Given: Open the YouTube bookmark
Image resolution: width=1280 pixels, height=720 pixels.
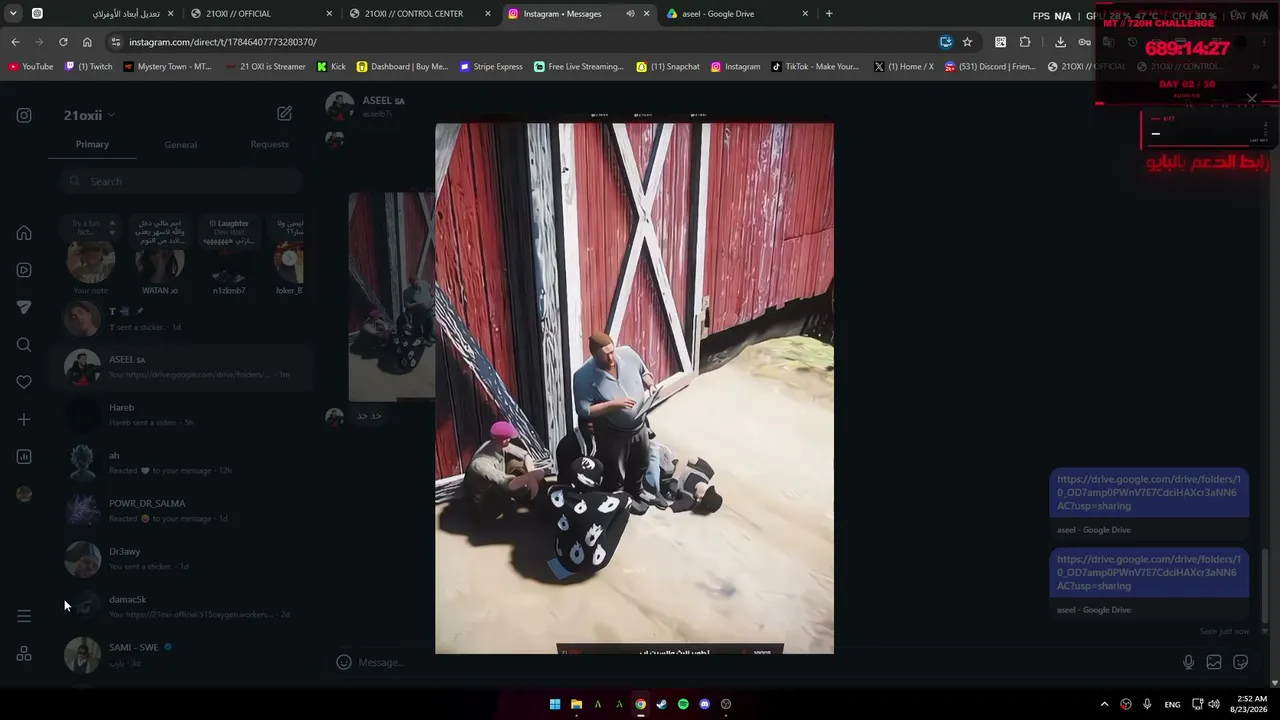Looking at the screenshot, I should point(31,67).
